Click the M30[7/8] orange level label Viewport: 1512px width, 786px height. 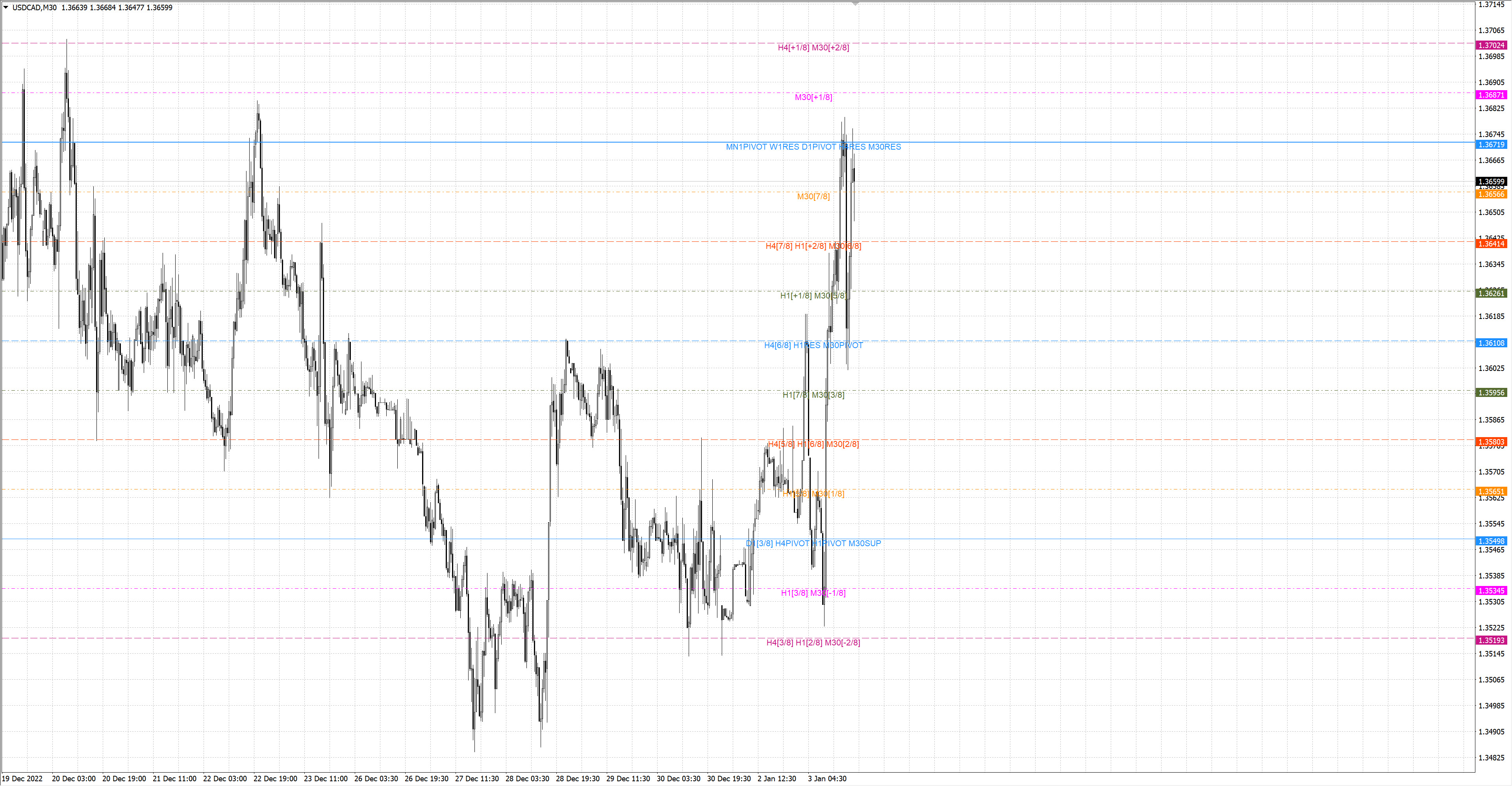pos(813,196)
